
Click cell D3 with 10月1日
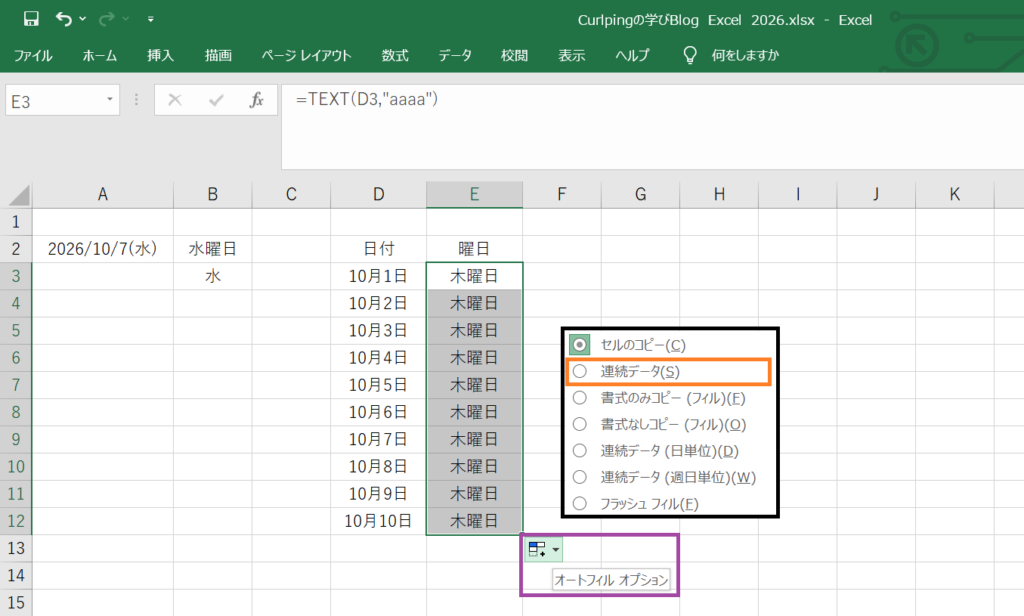click(378, 276)
